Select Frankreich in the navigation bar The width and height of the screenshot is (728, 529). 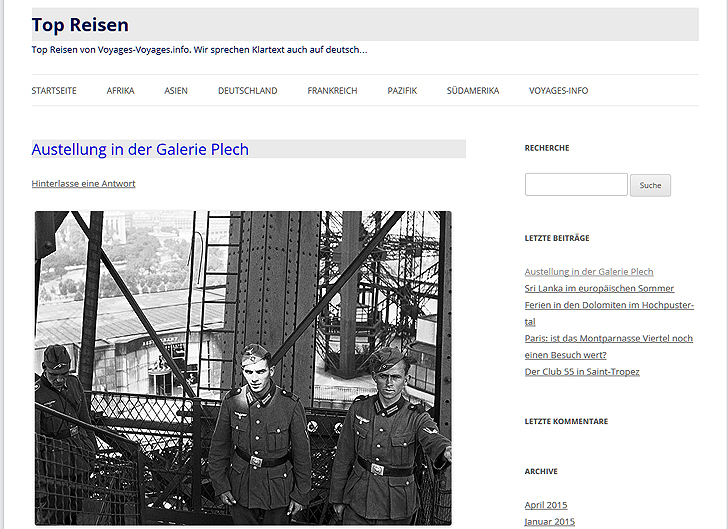pos(332,91)
